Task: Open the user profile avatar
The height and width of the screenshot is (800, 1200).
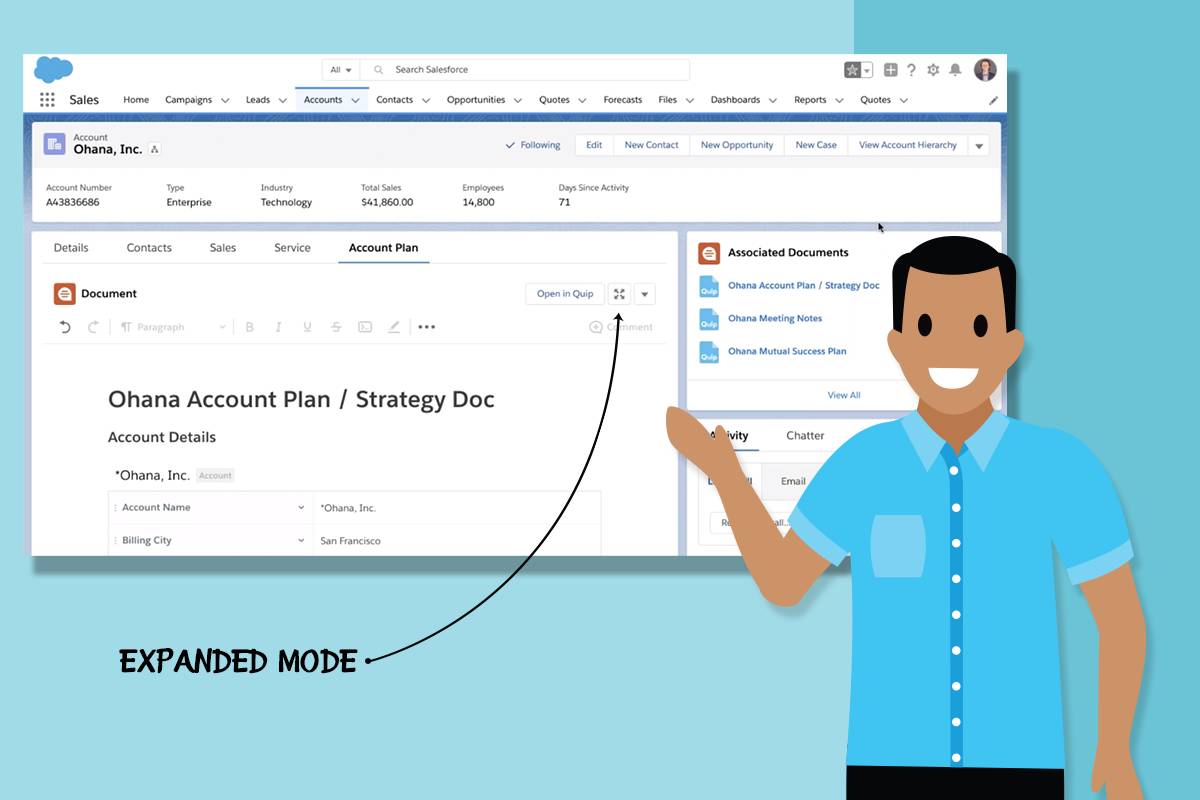Action: click(x=985, y=70)
